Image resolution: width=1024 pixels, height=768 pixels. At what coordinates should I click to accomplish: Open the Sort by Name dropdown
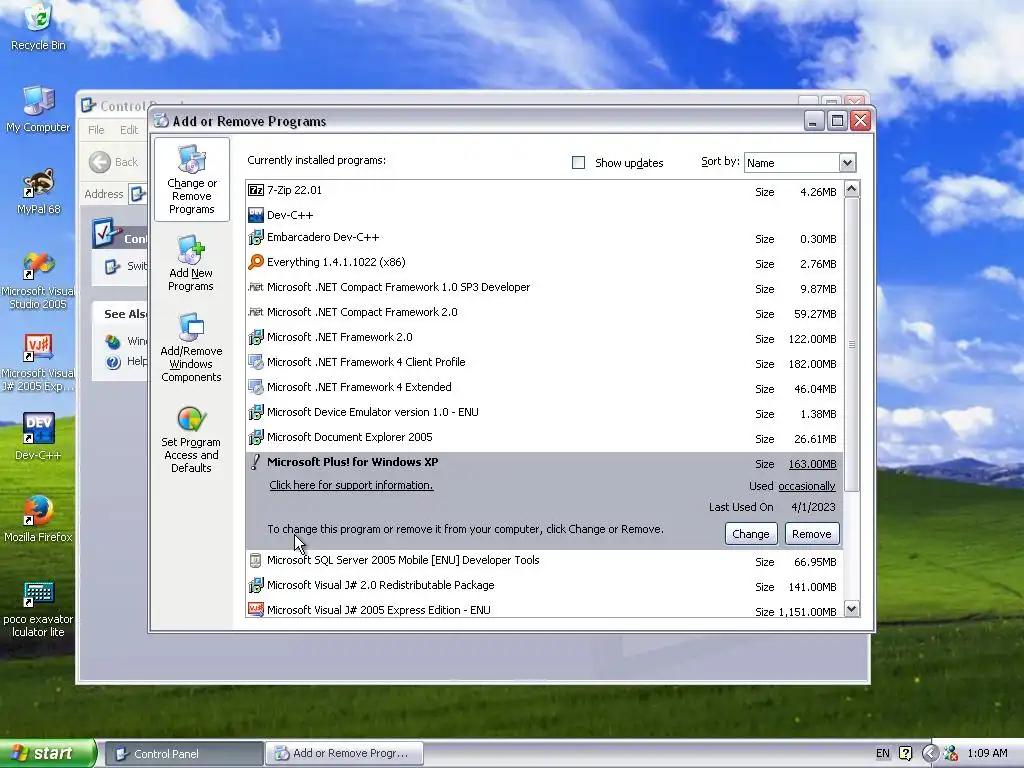click(847, 163)
